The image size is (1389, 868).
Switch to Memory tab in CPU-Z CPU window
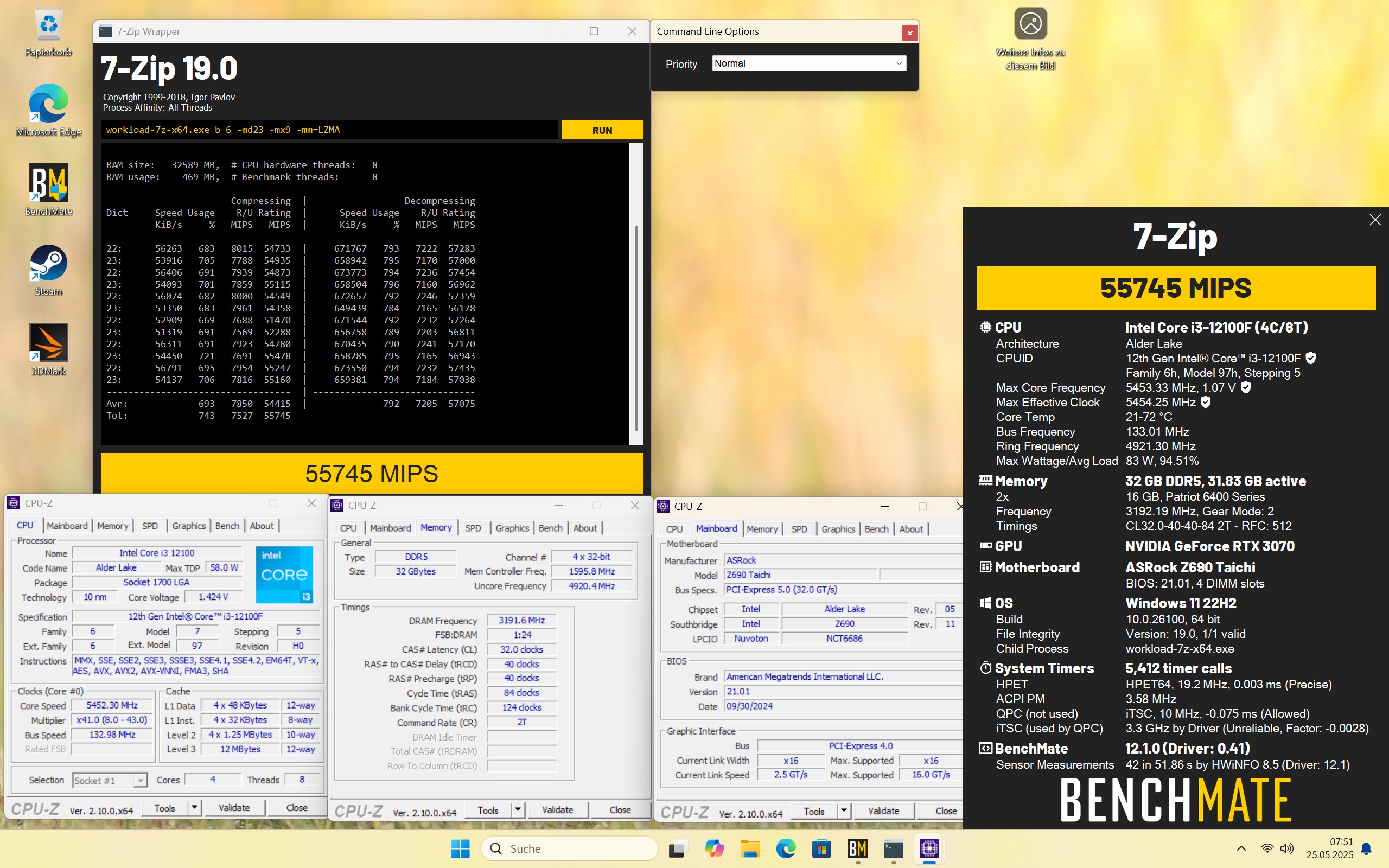point(112,526)
